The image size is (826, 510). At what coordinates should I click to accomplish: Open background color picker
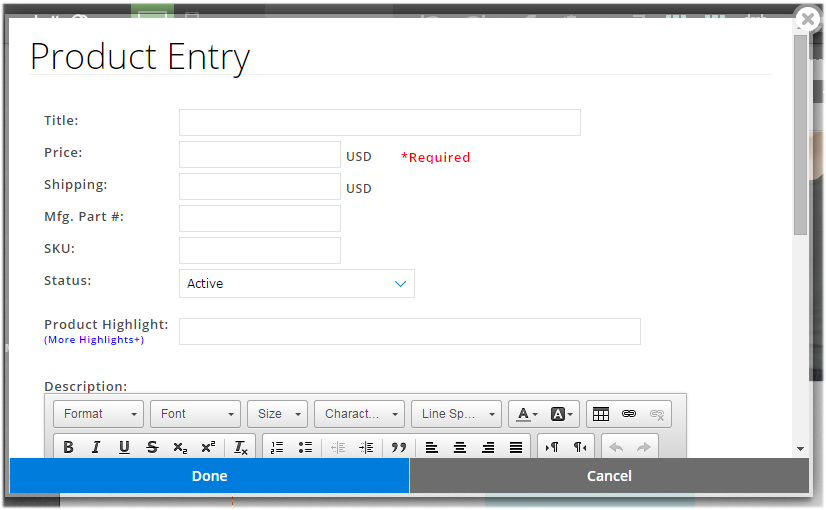coord(561,414)
